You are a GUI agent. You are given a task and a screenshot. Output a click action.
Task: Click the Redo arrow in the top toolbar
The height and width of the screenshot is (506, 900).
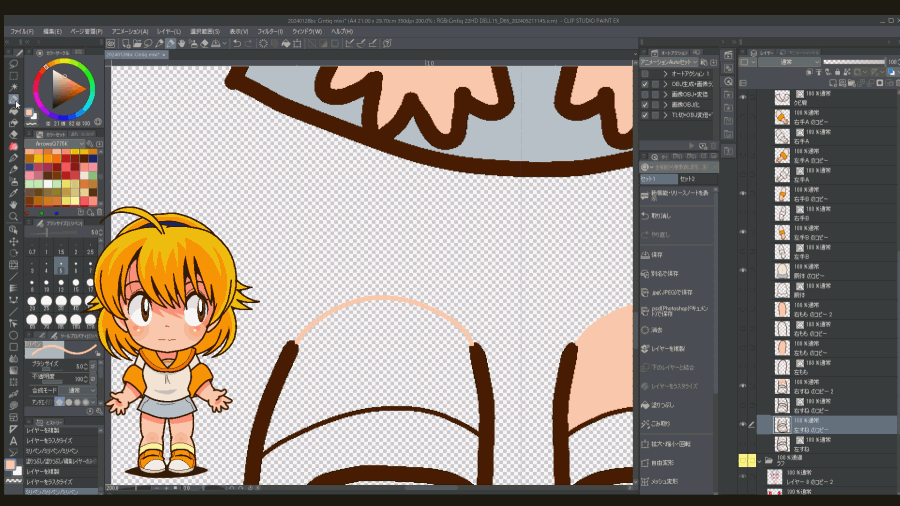coord(249,43)
